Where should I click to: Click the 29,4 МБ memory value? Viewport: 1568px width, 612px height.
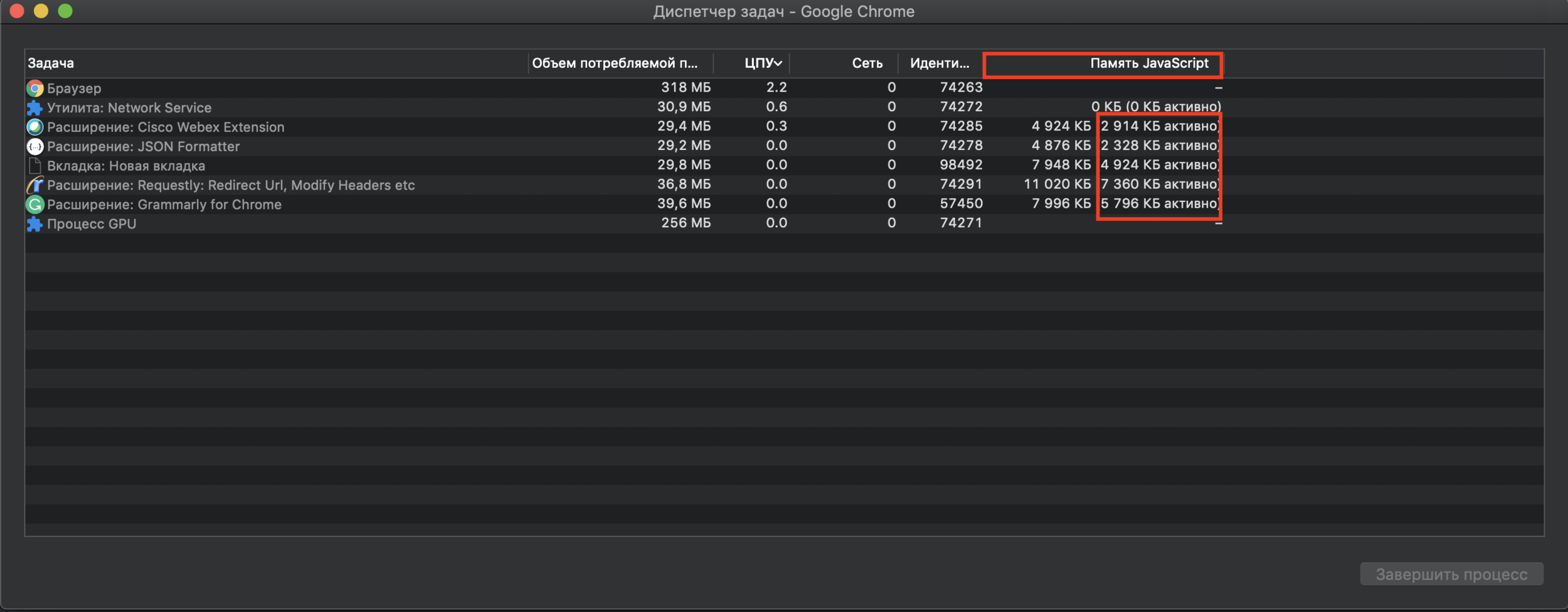684,126
